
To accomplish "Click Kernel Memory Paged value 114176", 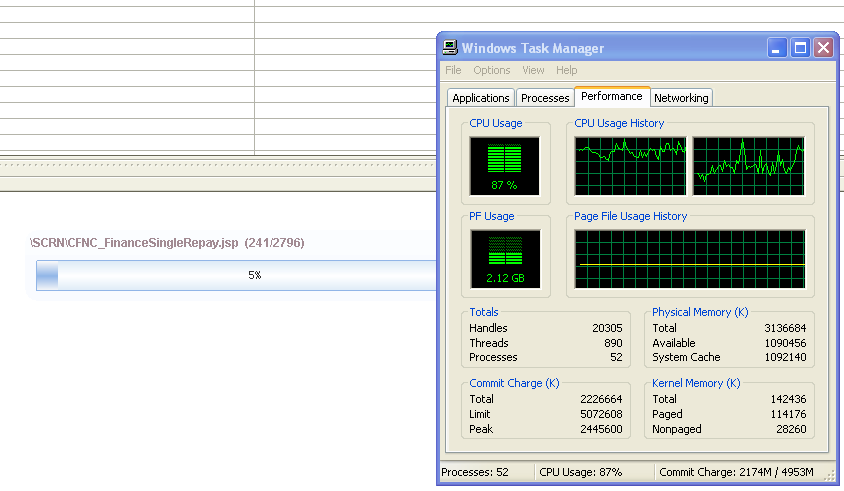I will pos(789,414).
